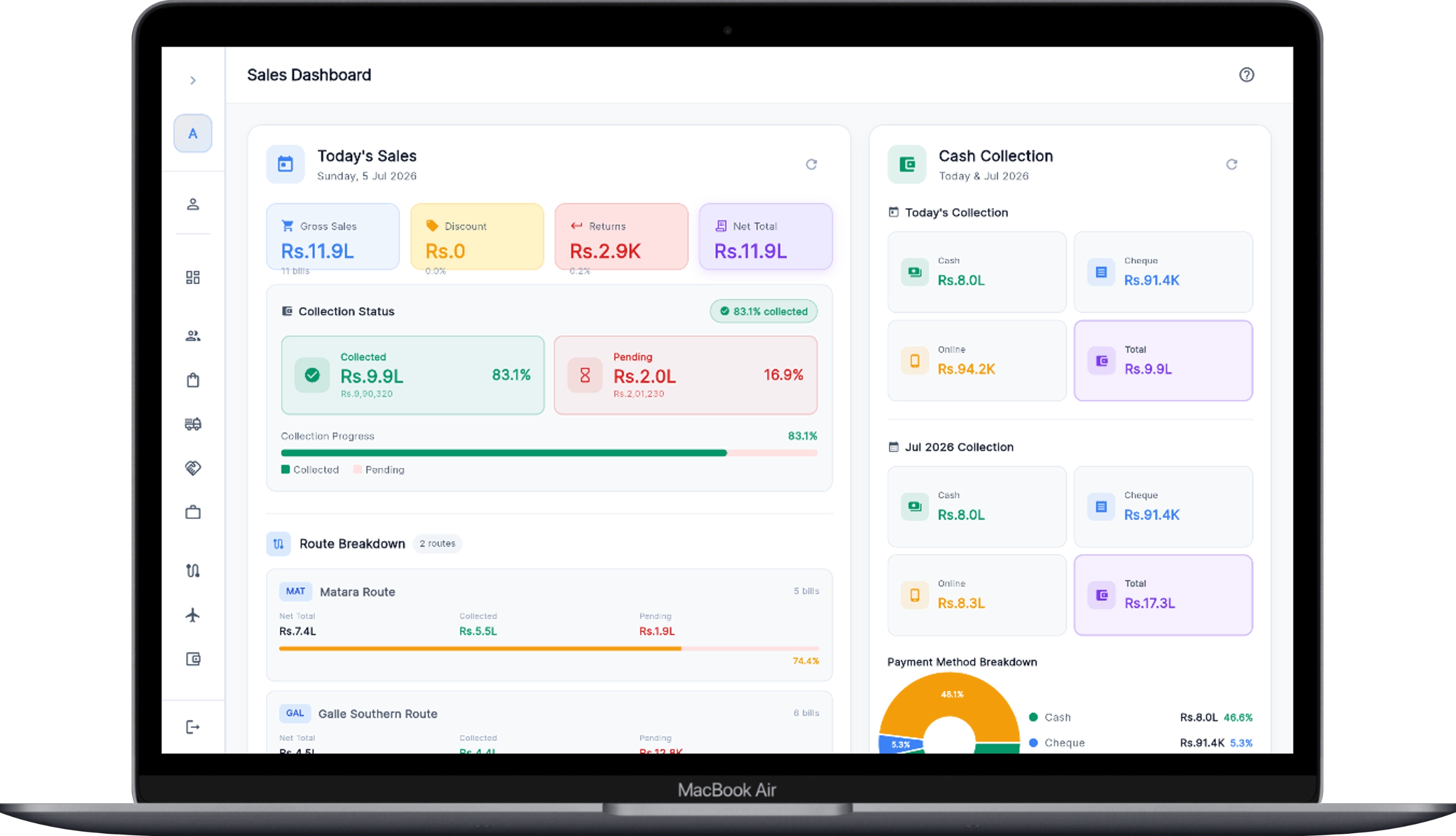The width and height of the screenshot is (1456, 836).
Task: Click the Pending legend pink swatch
Action: pyautogui.click(x=357, y=469)
